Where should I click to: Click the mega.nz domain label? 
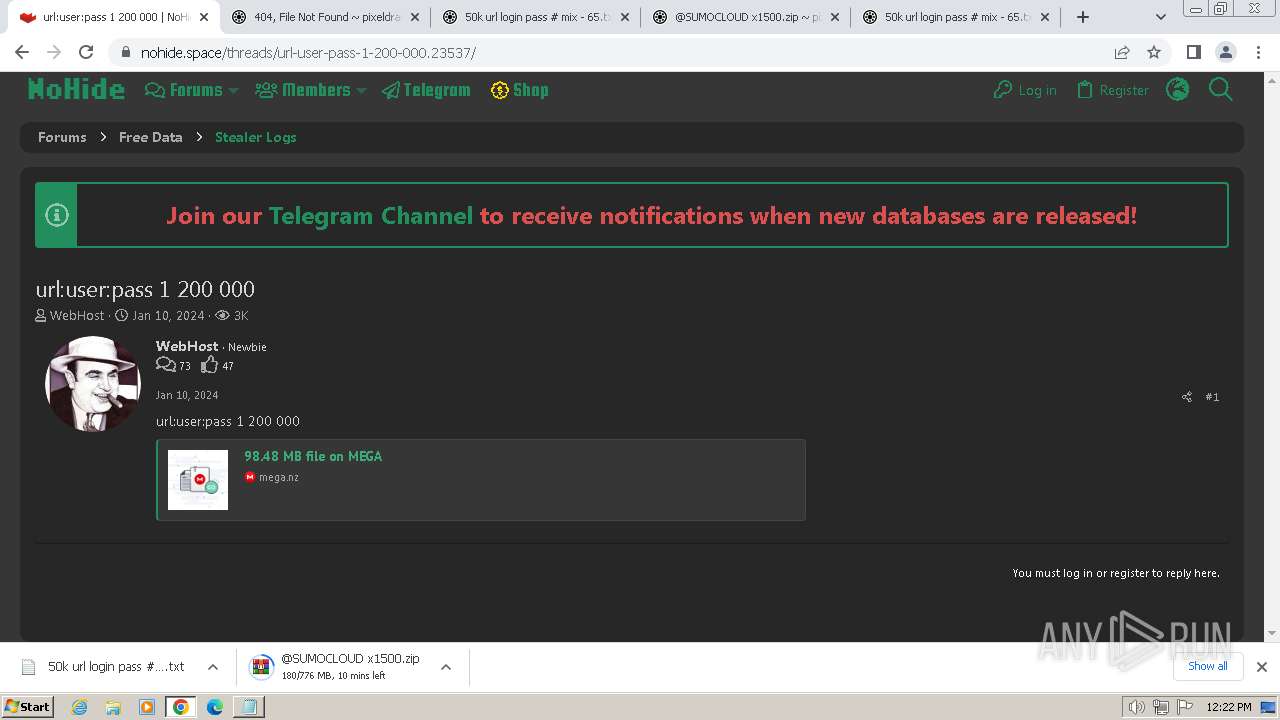coord(279,477)
